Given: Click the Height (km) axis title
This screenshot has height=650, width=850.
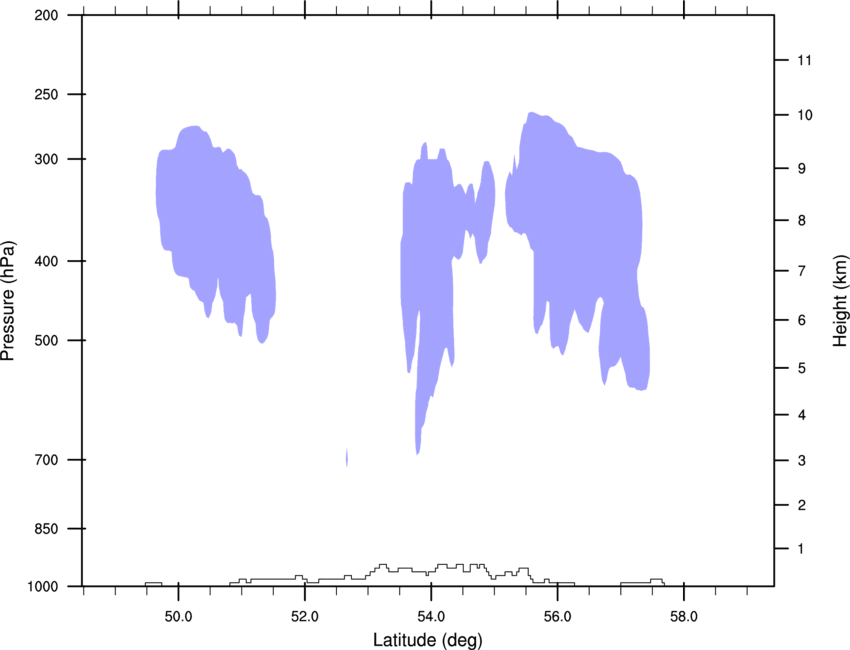Looking at the screenshot, I should (x=840, y=300).
